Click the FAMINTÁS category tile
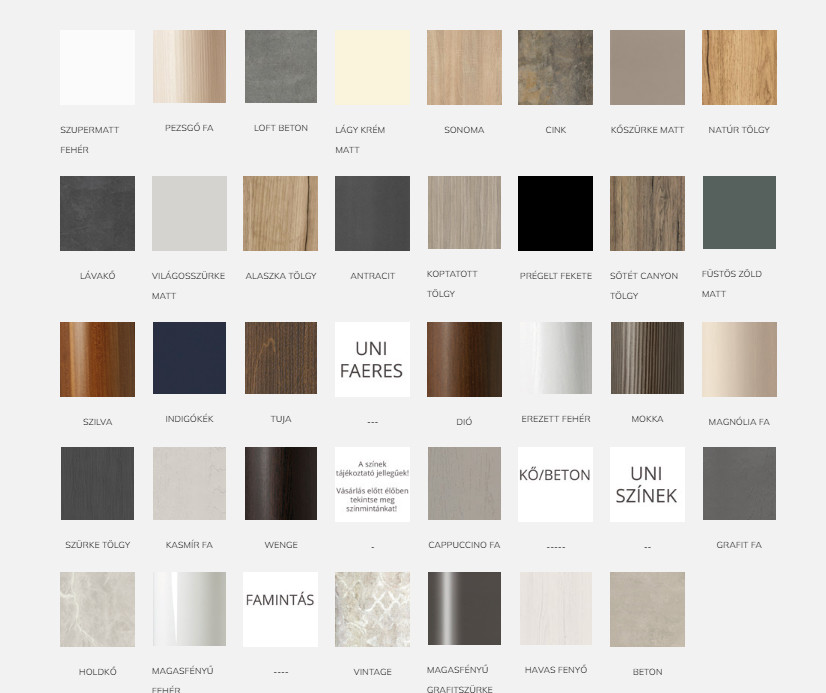This screenshot has height=693, width=826. click(280, 609)
